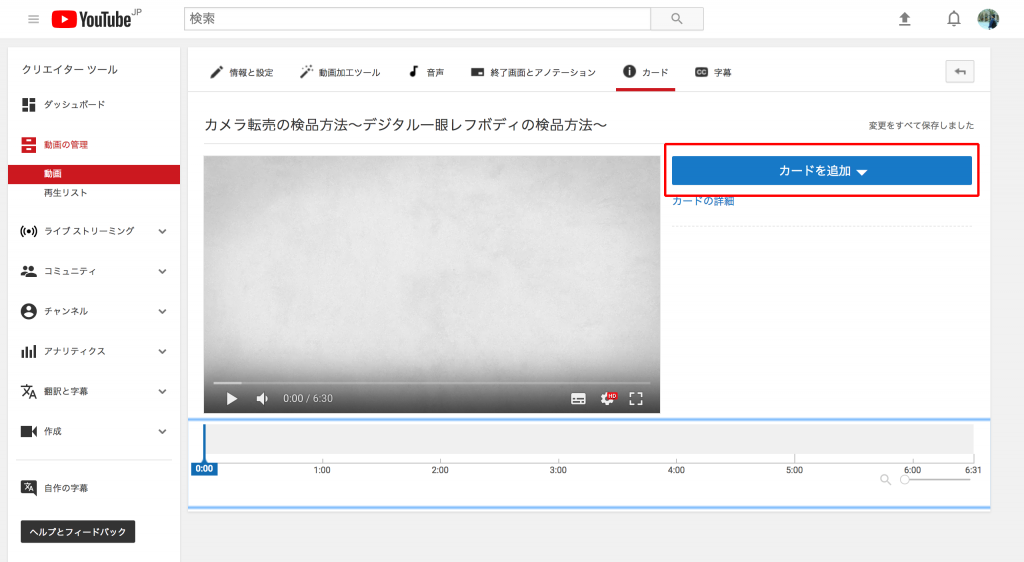Open ダッシュボード in the sidebar
1024x562 pixels.
pyautogui.click(x=74, y=104)
